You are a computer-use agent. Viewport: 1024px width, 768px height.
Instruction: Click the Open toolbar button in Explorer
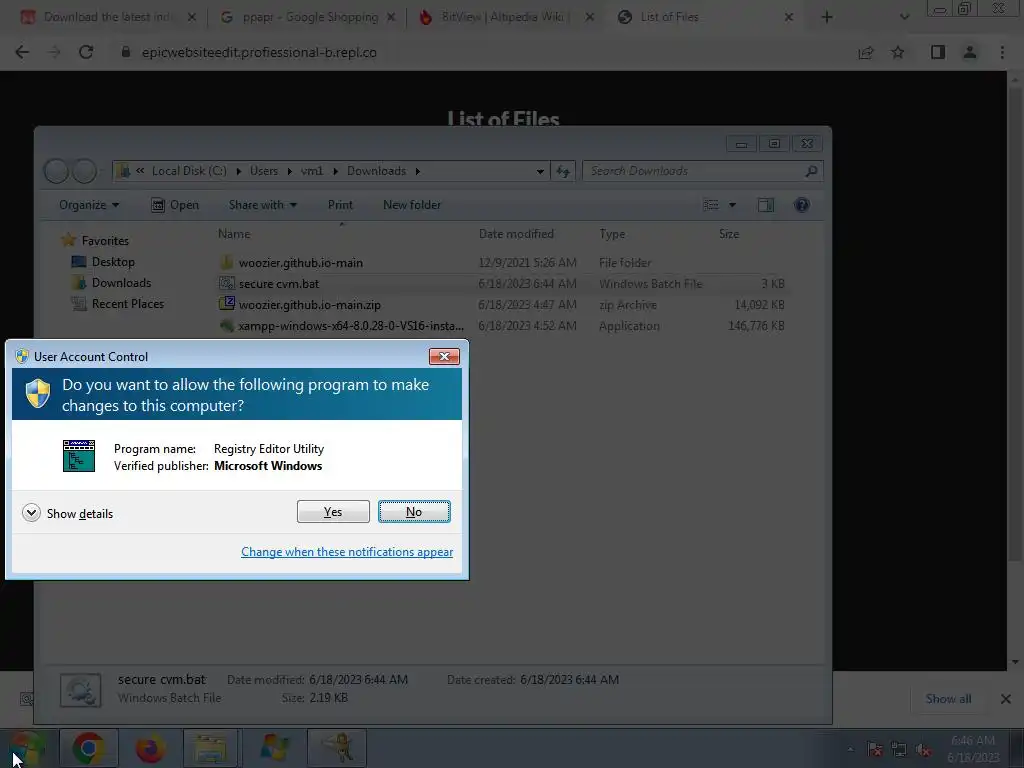click(x=175, y=205)
